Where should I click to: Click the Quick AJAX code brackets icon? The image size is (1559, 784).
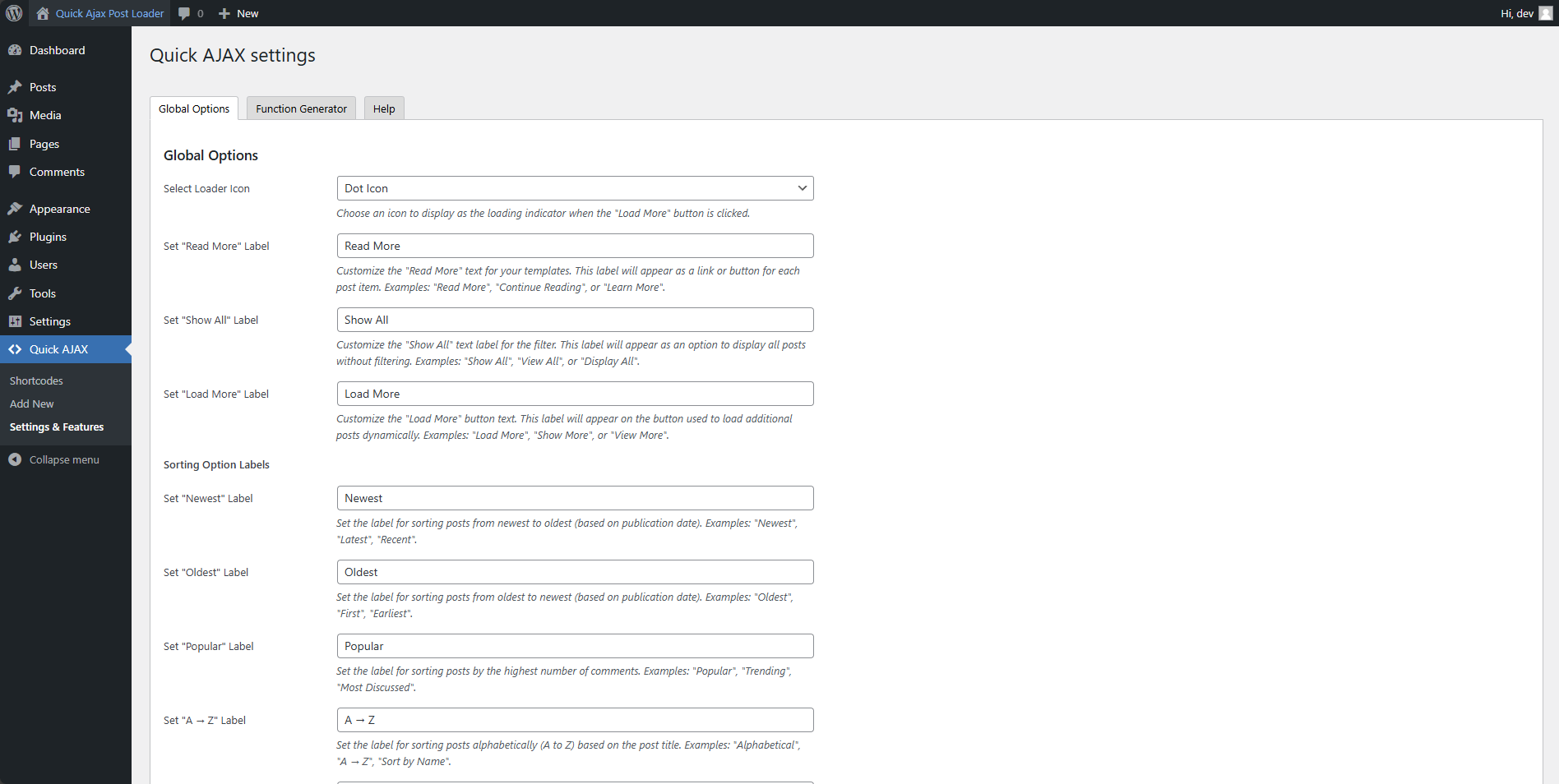point(15,349)
